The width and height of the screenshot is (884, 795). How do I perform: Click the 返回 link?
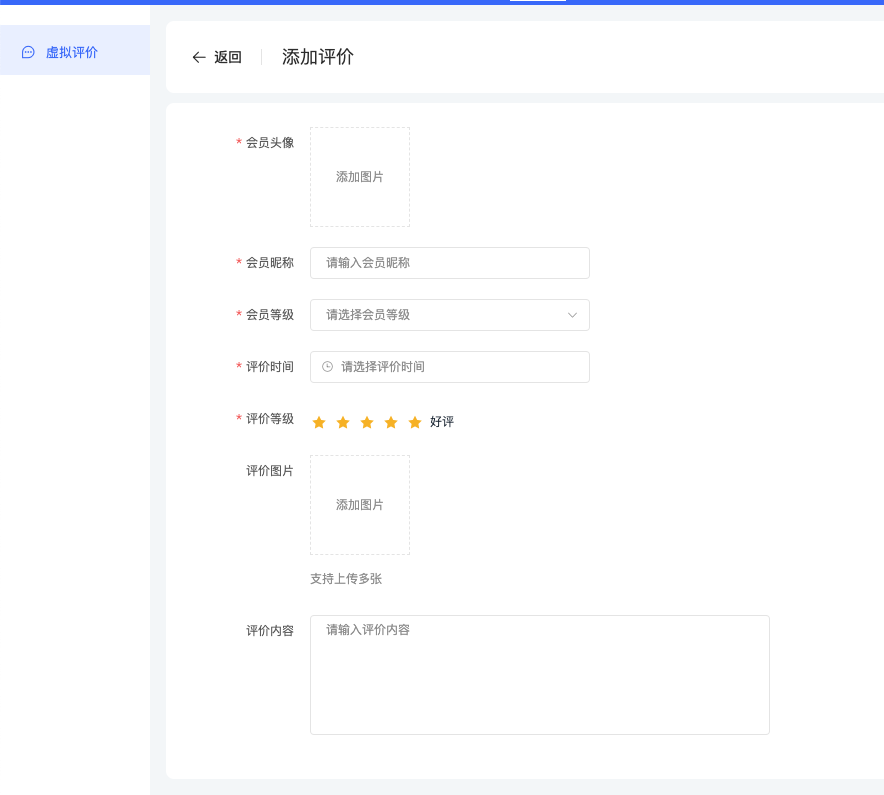(x=228, y=57)
